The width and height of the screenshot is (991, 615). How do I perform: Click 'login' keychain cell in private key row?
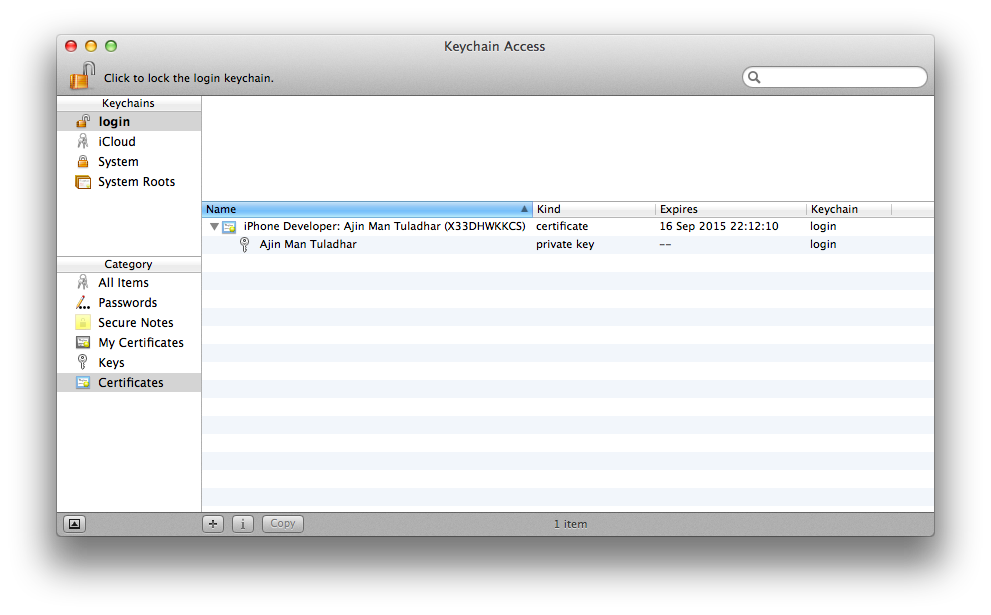(823, 245)
